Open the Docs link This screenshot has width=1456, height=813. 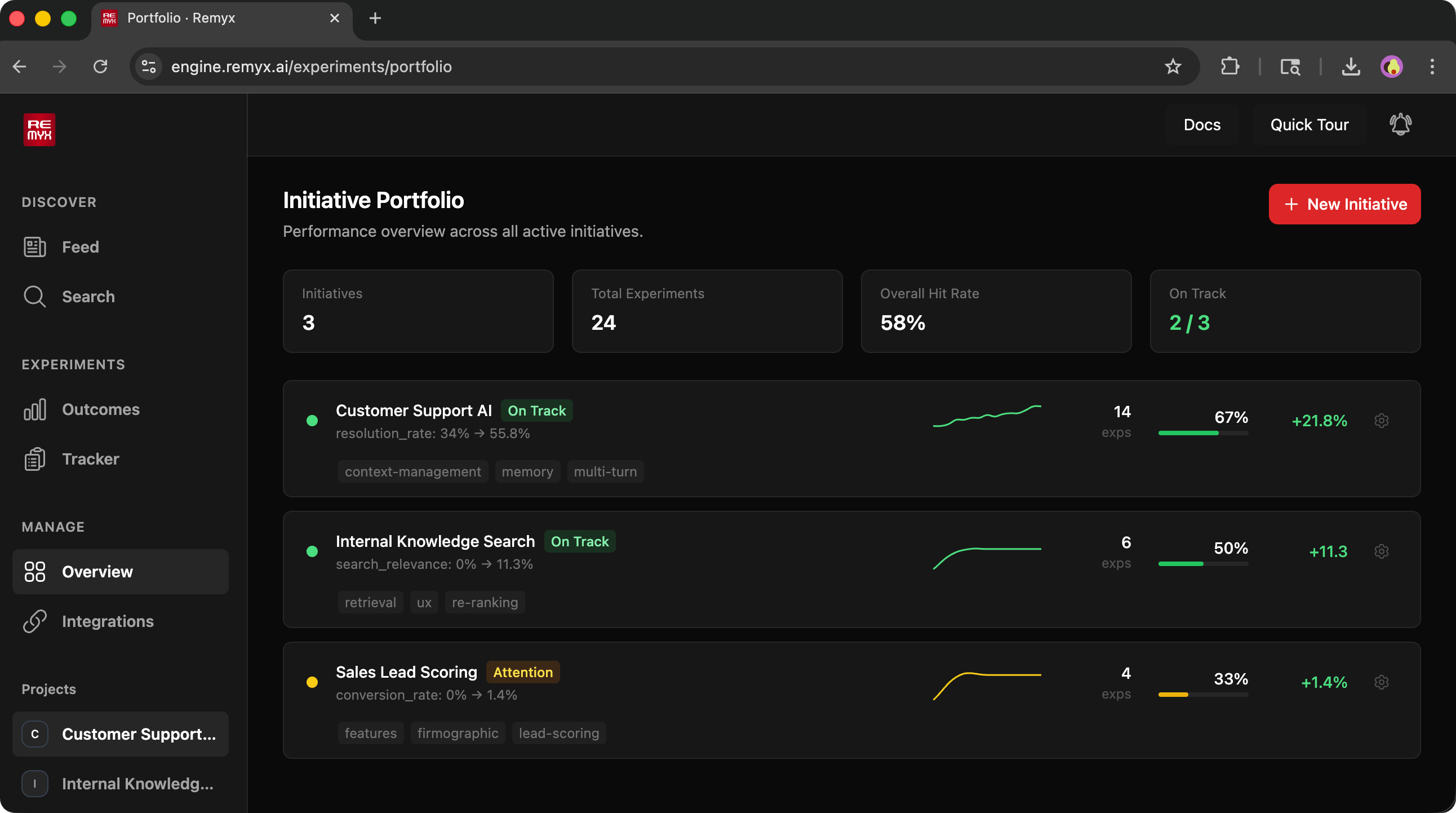(1202, 125)
